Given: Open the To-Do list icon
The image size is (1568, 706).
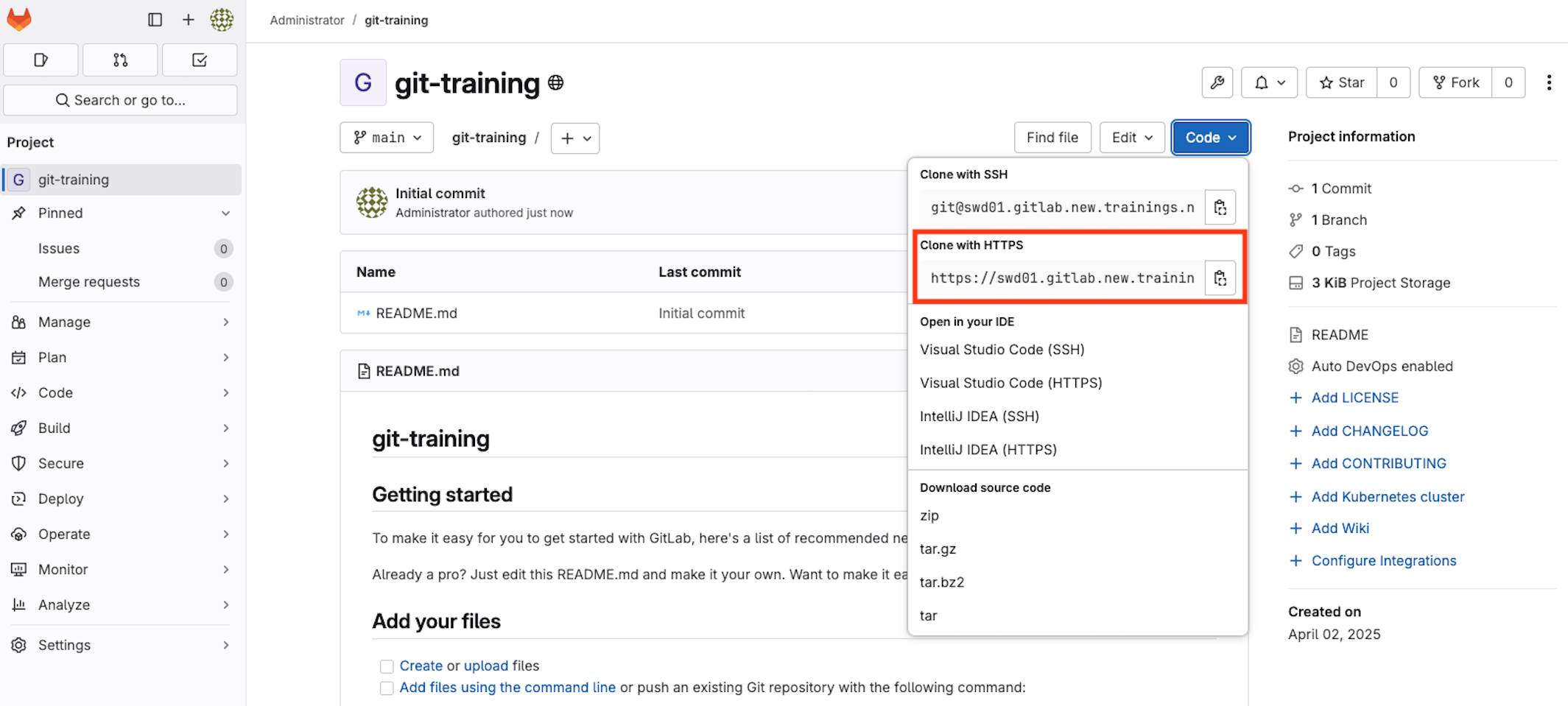Looking at the screenshot, I should [x=200, y=60].
